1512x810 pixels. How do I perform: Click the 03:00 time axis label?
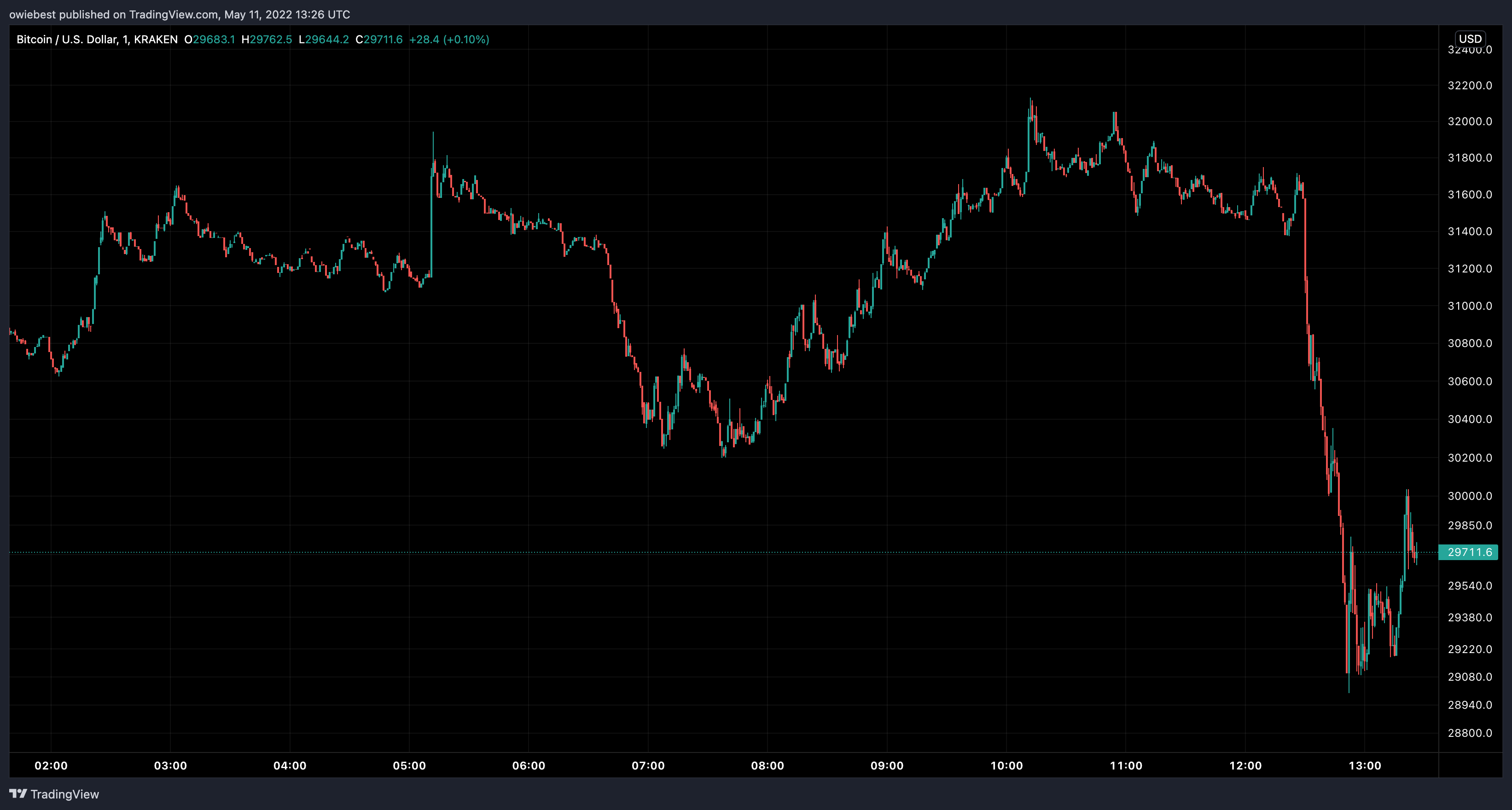click(170, 765)
